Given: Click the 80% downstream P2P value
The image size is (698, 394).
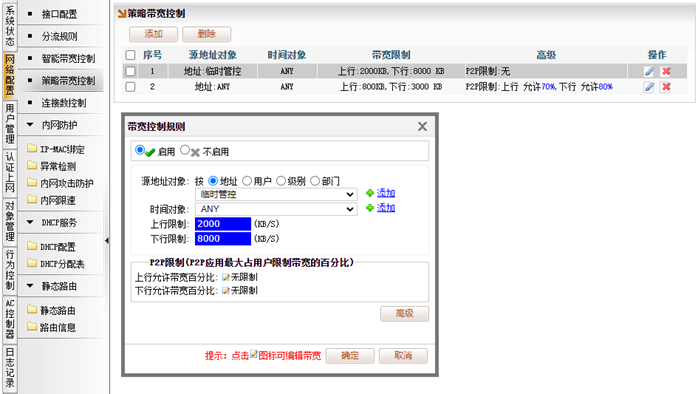Looking at the screenshot, I should [606, 87].
